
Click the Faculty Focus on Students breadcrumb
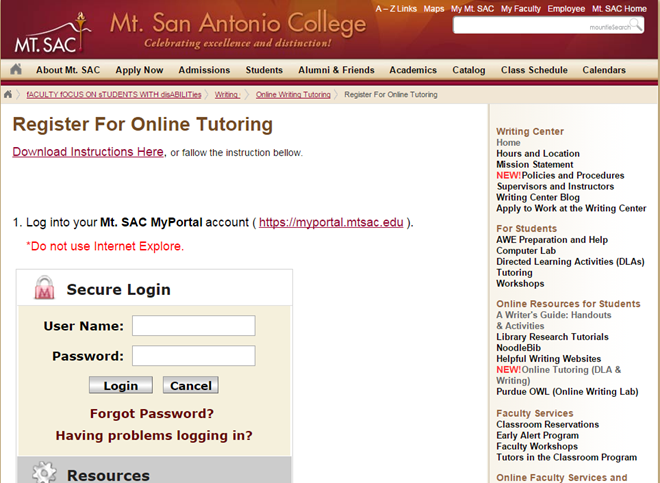pos(114,94)
